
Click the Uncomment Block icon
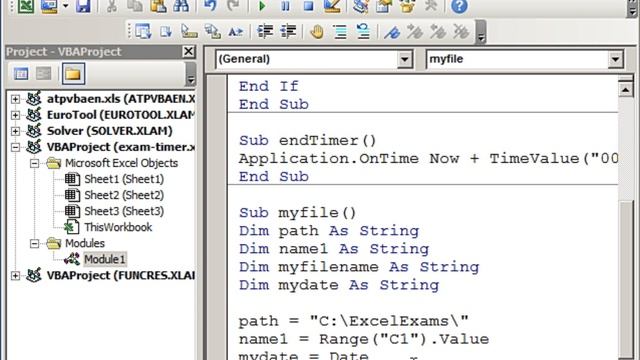point(363,31)
